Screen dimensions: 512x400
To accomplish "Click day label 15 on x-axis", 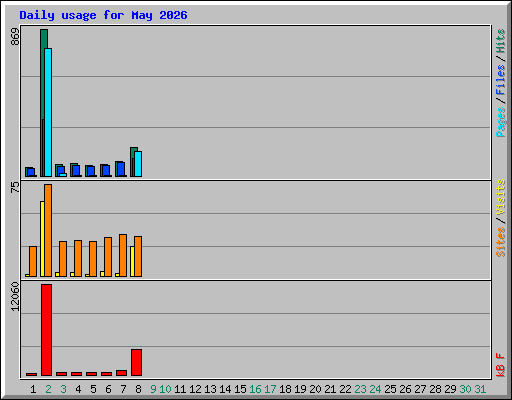I will (240, 389).
